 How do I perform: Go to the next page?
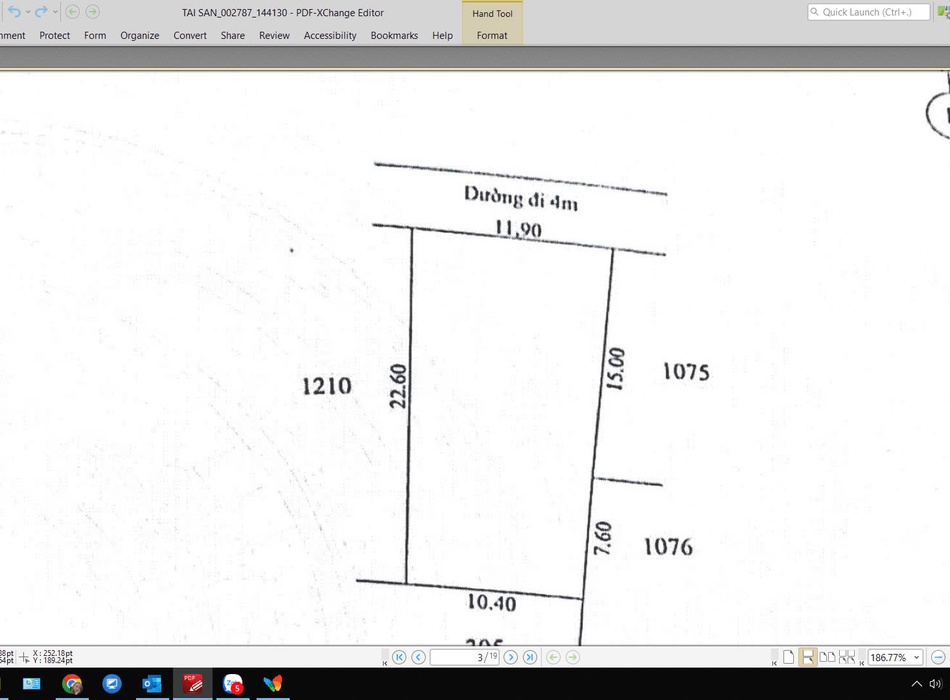tap(511, 657)
